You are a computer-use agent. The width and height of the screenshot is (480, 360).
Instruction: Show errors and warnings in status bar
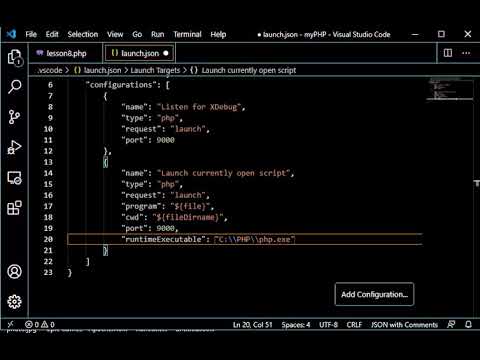40,324
